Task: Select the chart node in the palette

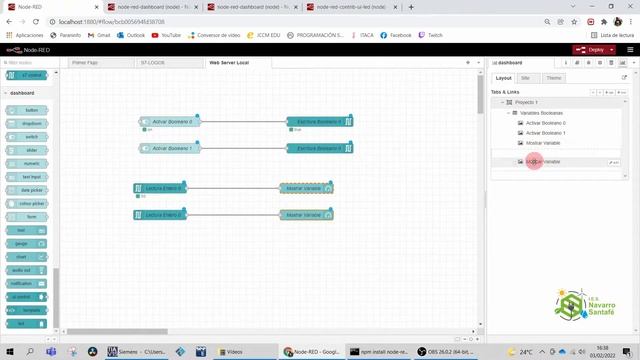Action: pos(27,257)
